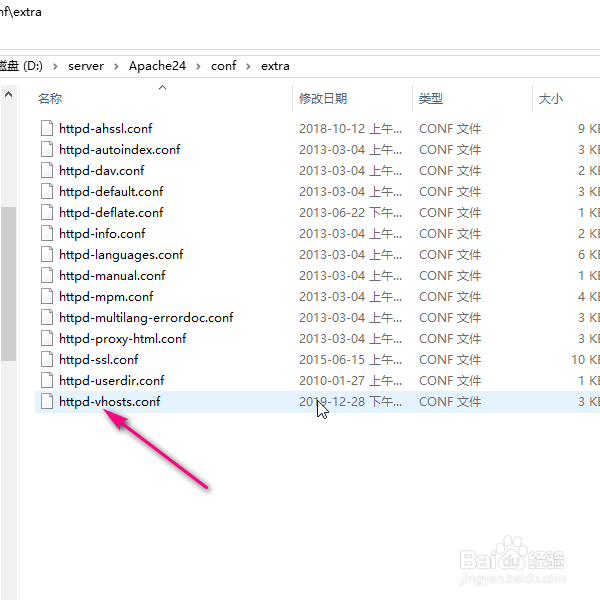Screen dimensions: 600x600
Task: Click the httpd-info.conf file icon
Action: (47, 234)
